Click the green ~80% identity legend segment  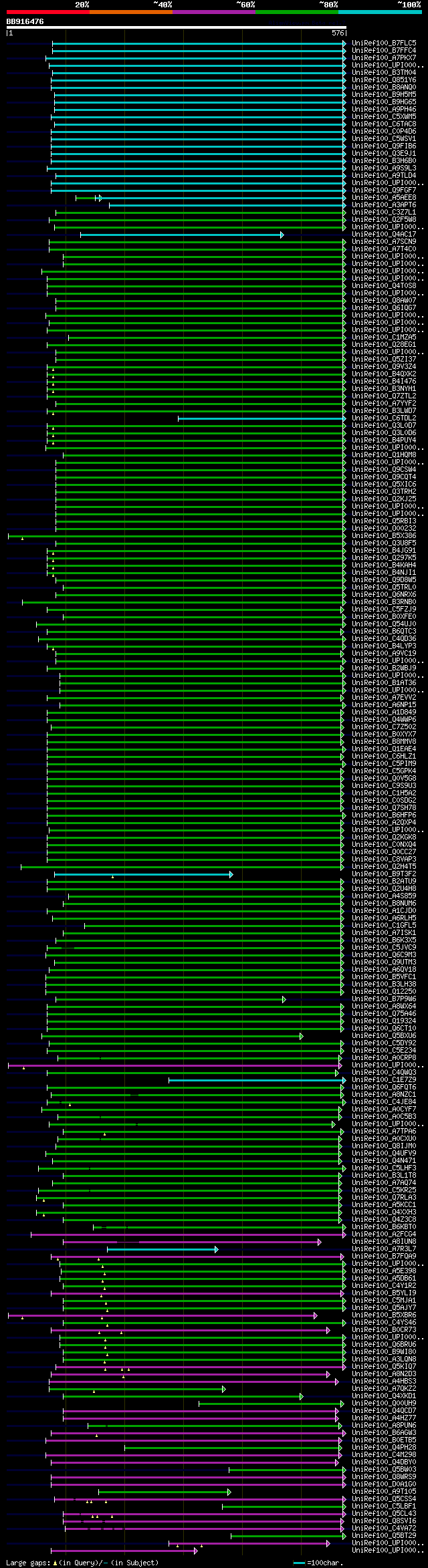pyautogui.click(x=297, y=12)
